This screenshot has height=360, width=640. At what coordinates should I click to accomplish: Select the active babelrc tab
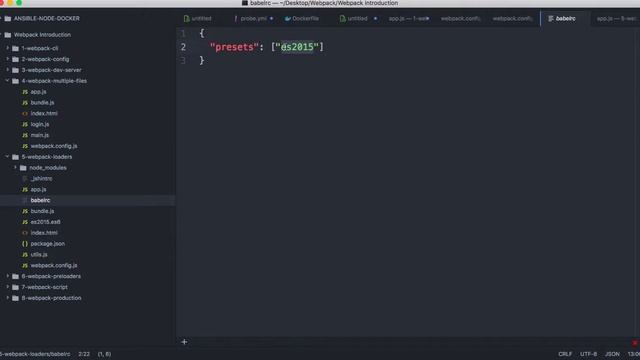565,19
